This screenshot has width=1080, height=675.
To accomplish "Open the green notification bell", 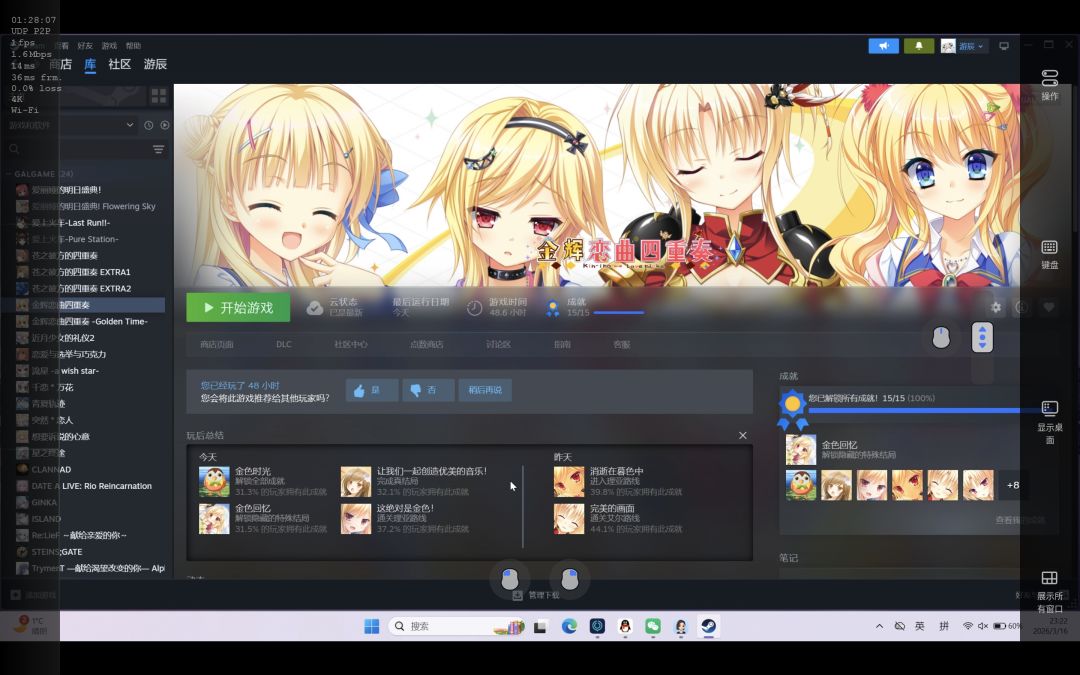I will point(919,46).
